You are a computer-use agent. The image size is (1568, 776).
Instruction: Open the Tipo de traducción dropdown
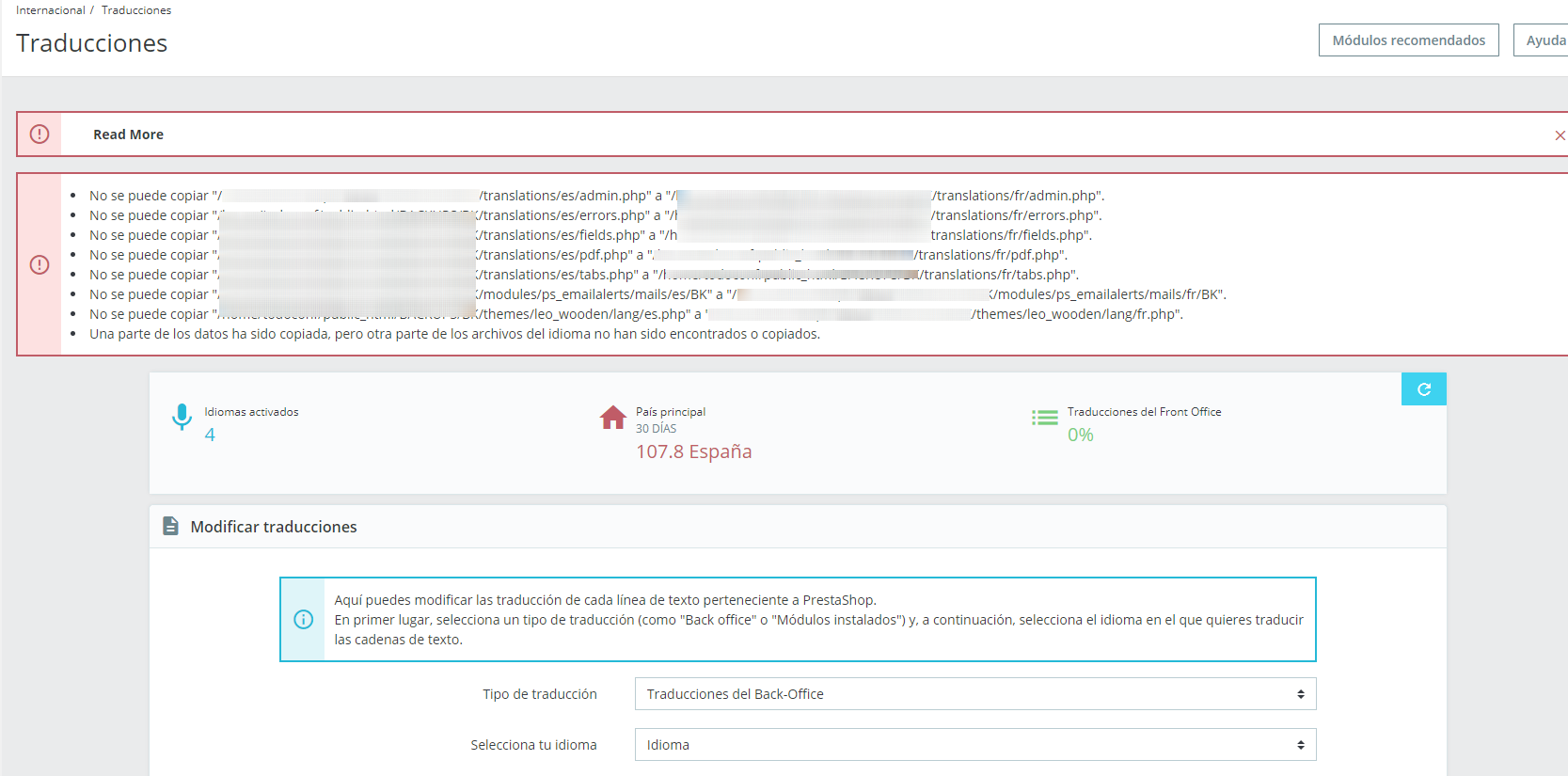point(975,694)
